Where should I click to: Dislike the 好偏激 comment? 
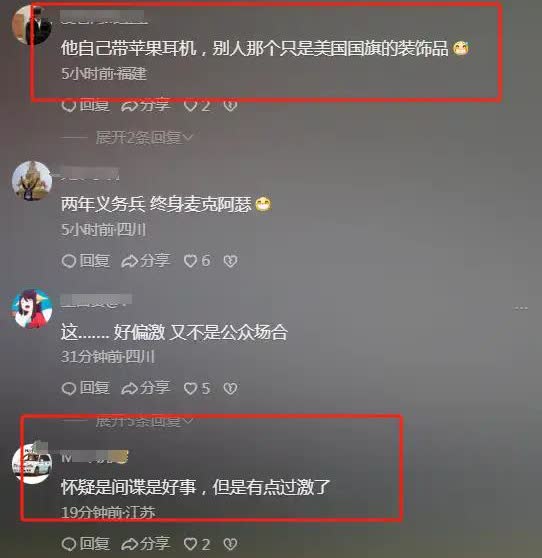[230, 388]
